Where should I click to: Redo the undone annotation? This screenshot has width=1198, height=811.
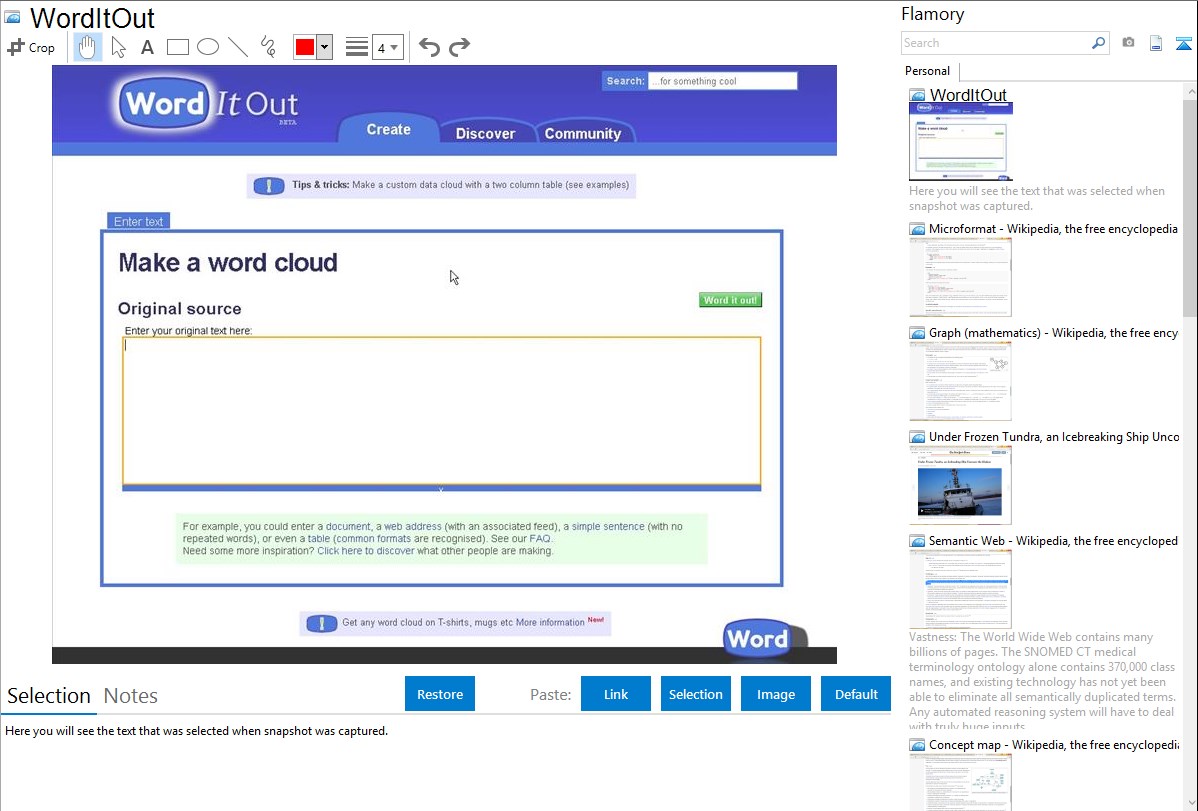click(x=459, y=47)
